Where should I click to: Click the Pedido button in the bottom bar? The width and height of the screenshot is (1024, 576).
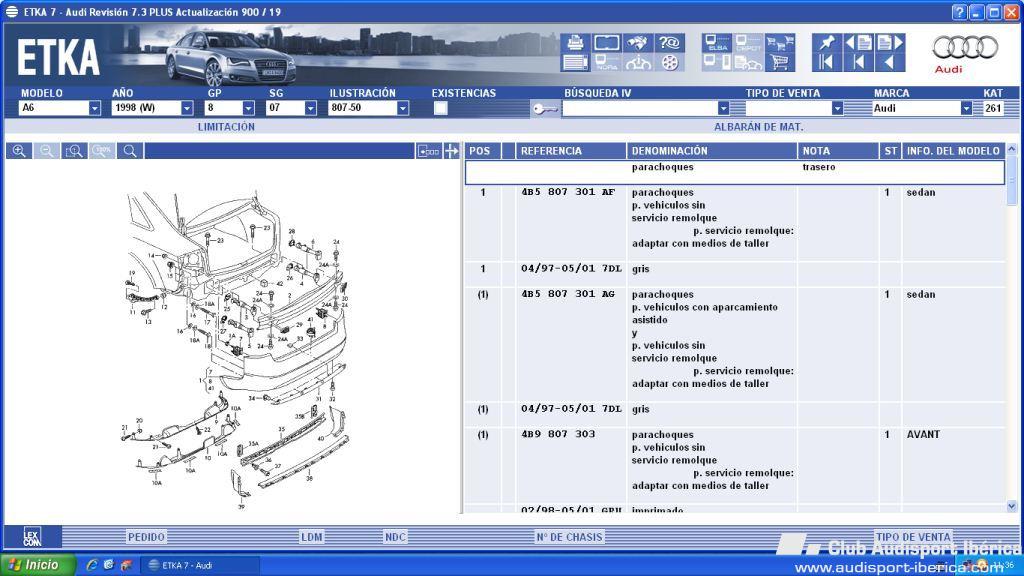click(x=146, y=537)
